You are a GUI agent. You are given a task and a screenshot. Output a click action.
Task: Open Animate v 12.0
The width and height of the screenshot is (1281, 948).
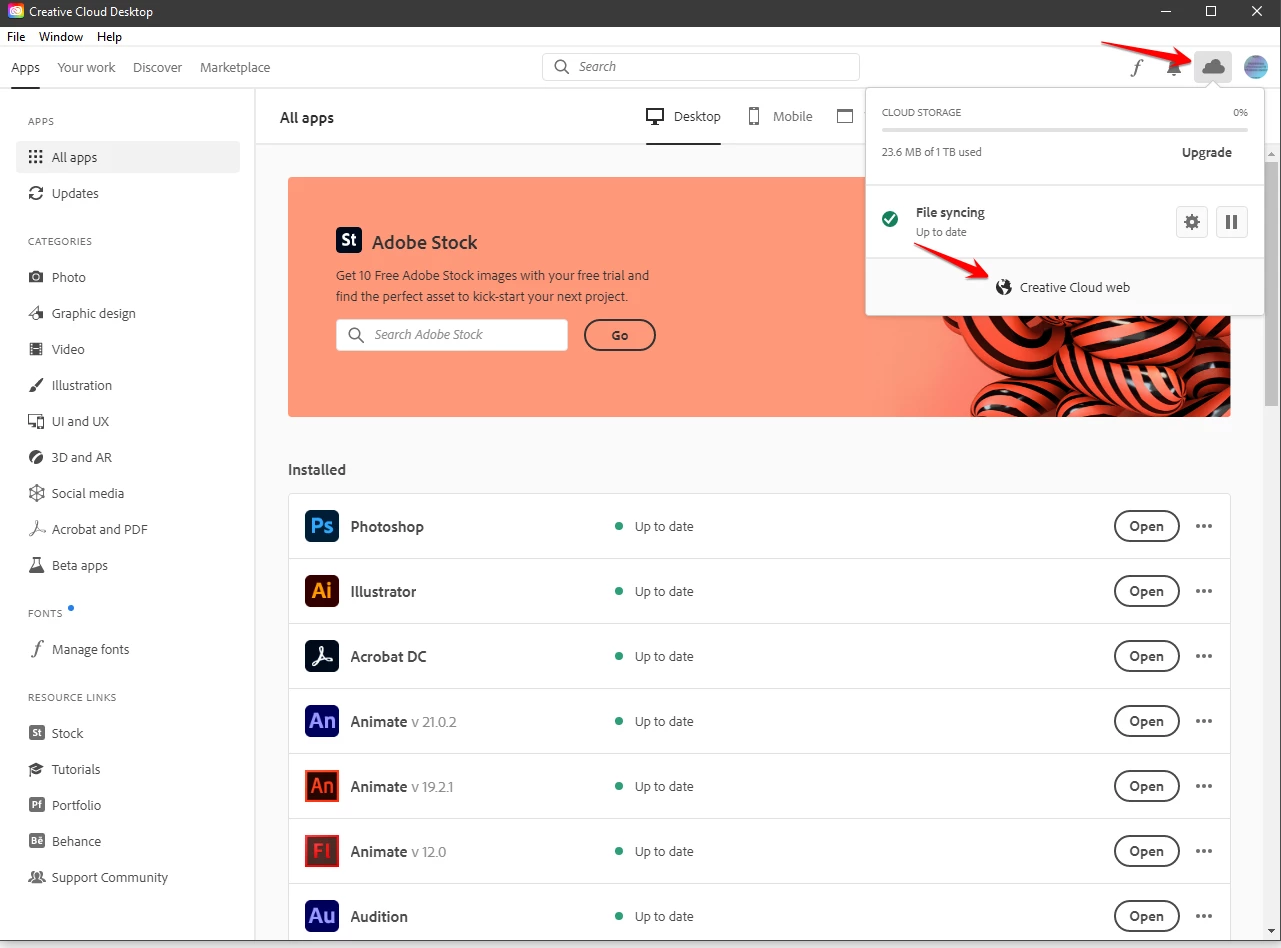[1147, 851]
